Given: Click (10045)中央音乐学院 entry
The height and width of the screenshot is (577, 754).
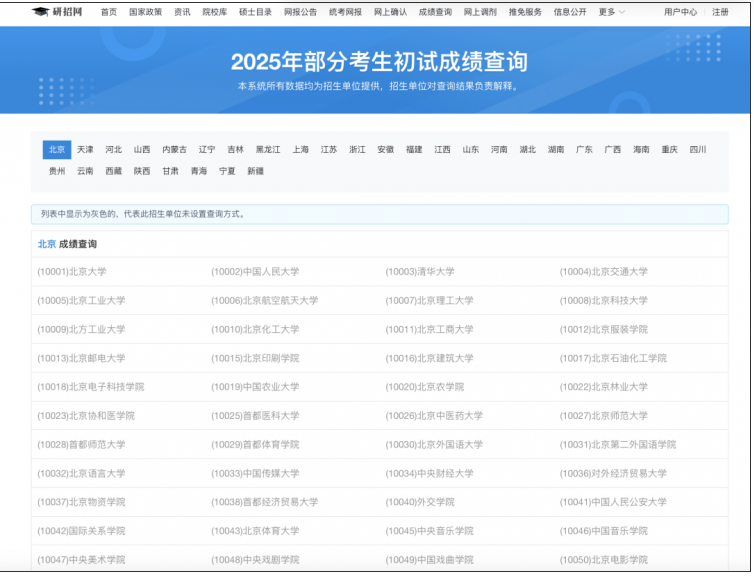Looking at the screenshot, I should (429, 531).
